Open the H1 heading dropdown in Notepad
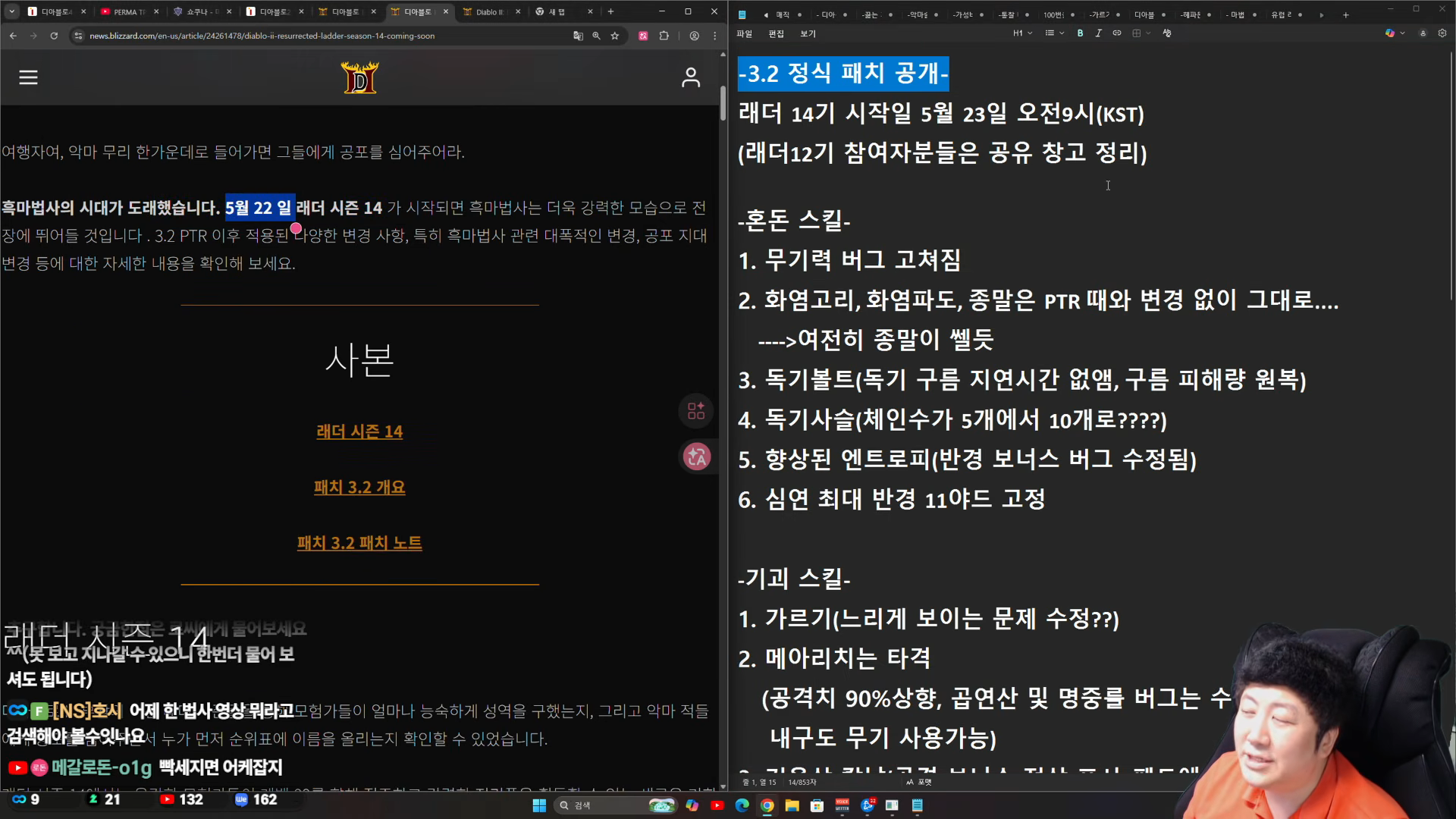Viewport: 1456px width, 819px height. pyautogui.click(x=1023, y=33)
